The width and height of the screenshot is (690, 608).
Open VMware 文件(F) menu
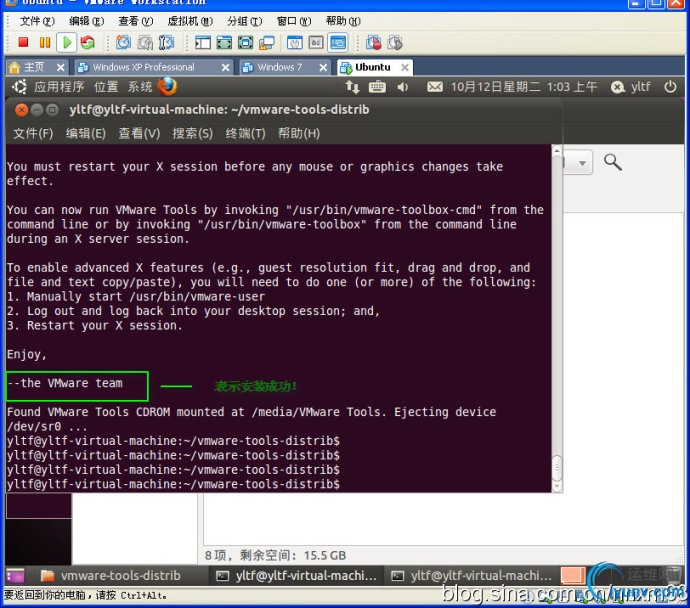click(x=37, y=21)
